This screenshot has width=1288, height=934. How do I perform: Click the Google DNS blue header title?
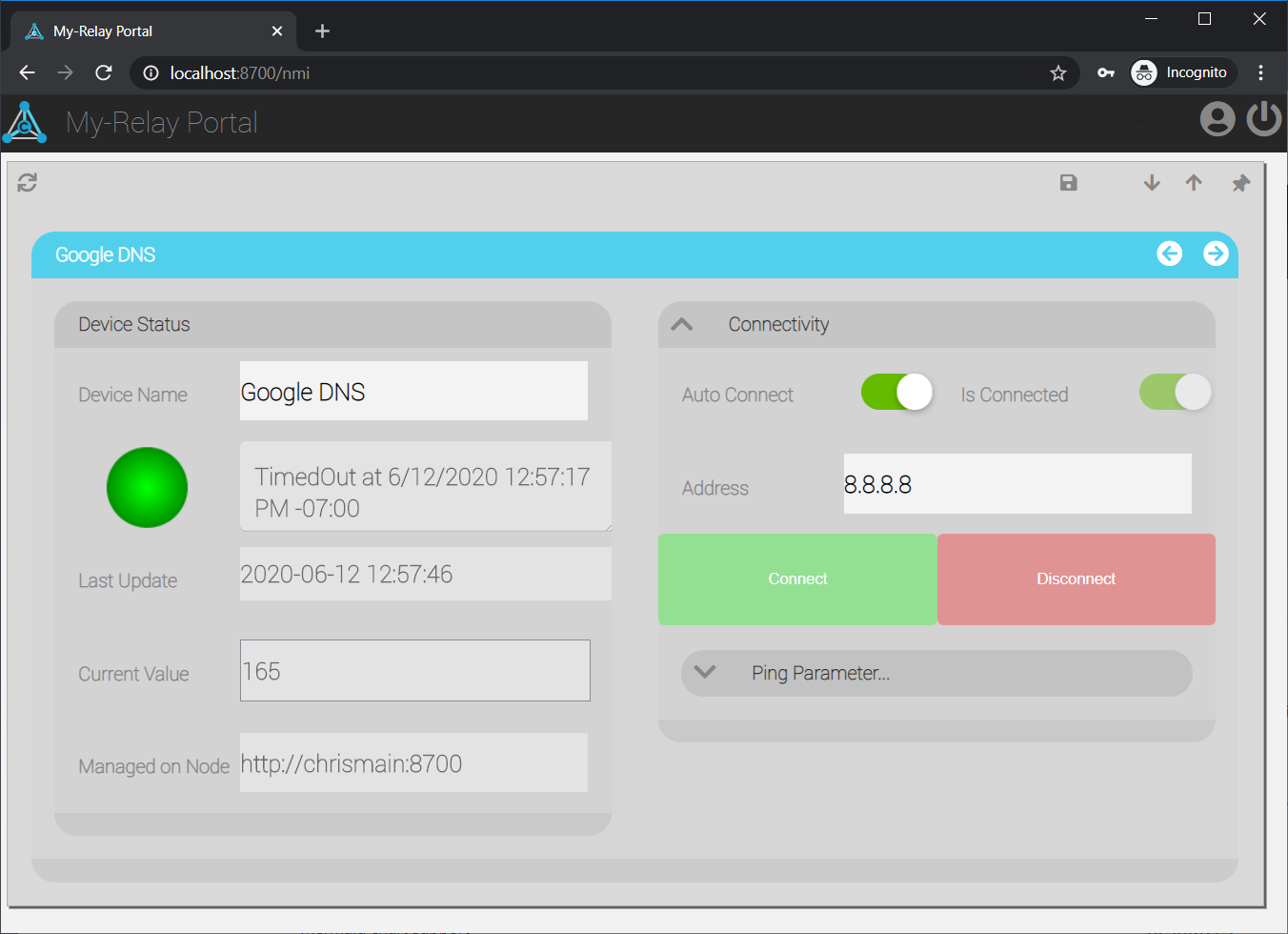105,254
